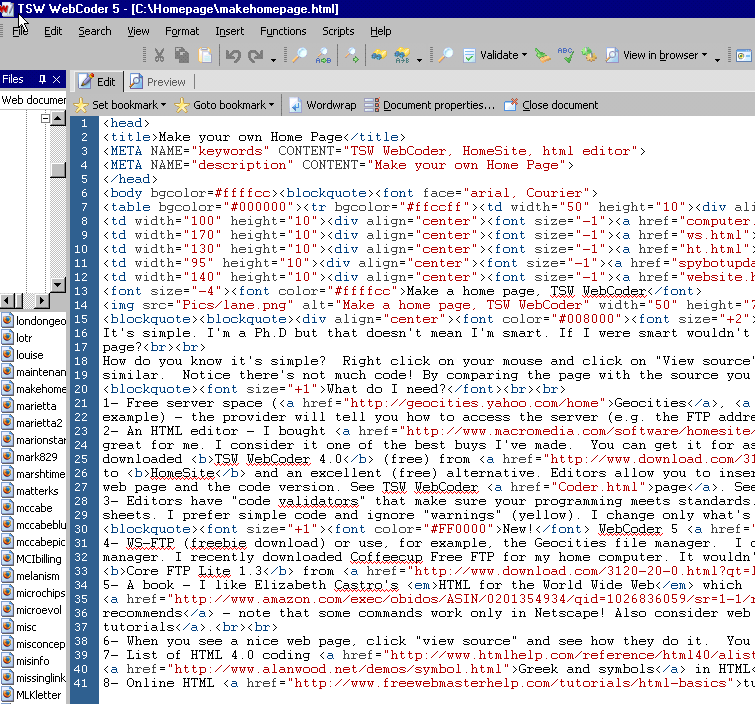This screenshot has height=704, width=755.
Task: Open the Search menu
Action: click(x=95, y=31)
